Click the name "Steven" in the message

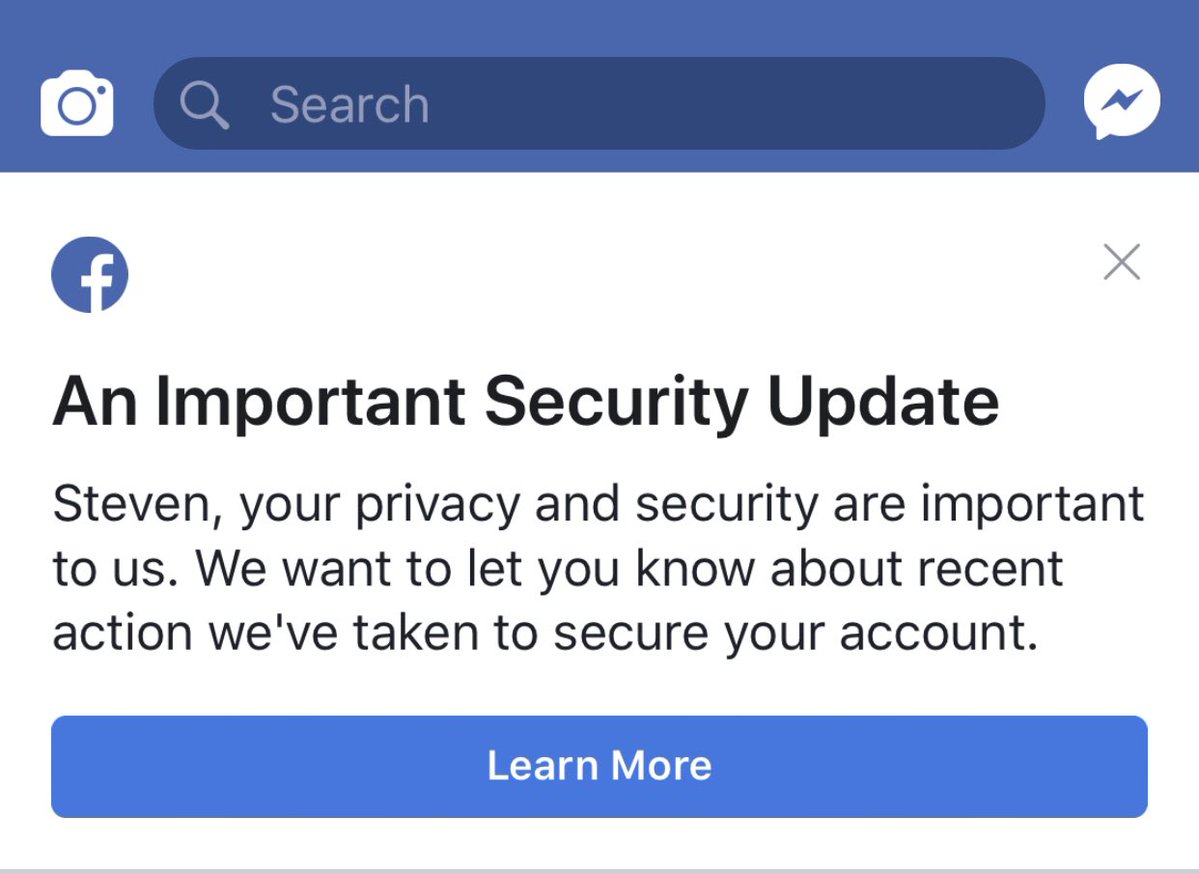pyautogui.click(x=131, y=505)
